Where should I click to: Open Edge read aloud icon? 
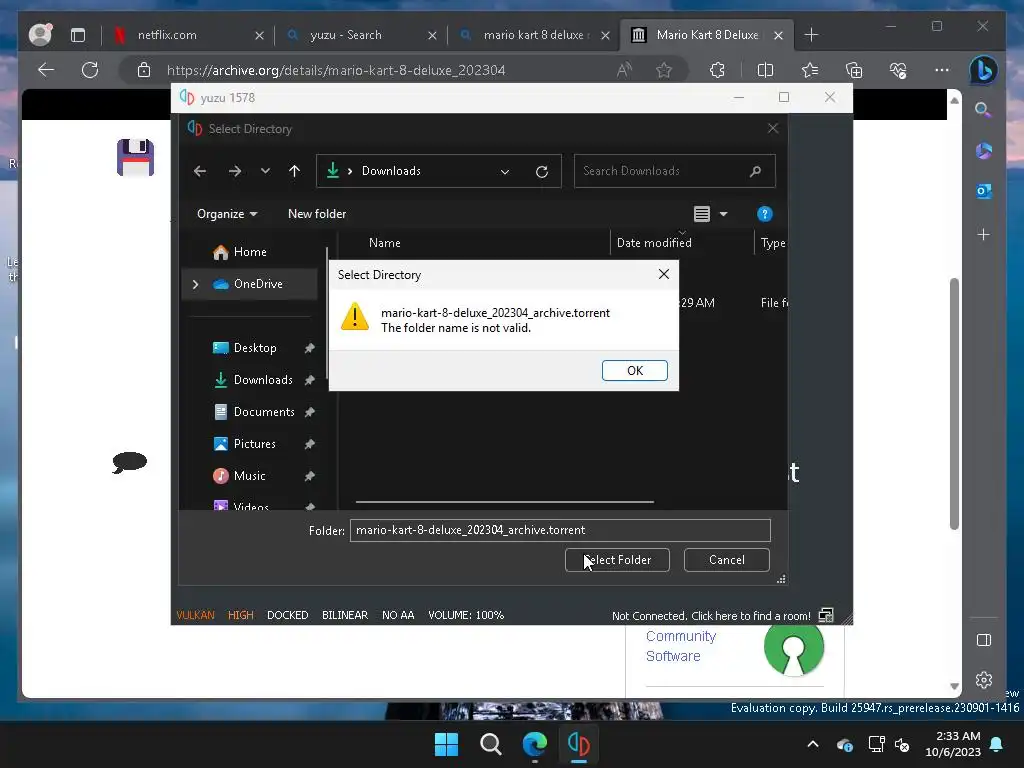pyautogui.click(x=624, y=70)
